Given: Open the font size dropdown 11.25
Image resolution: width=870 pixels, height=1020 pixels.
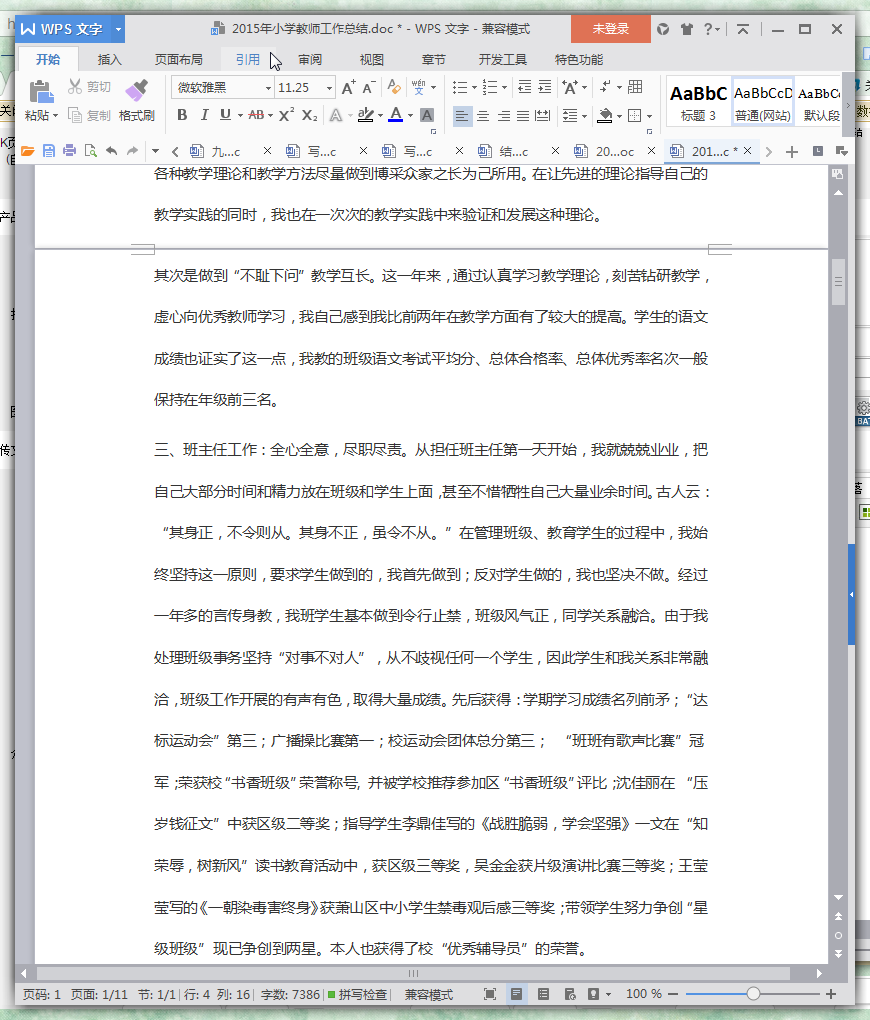Looking at the screenshot, I should (329, 88).
